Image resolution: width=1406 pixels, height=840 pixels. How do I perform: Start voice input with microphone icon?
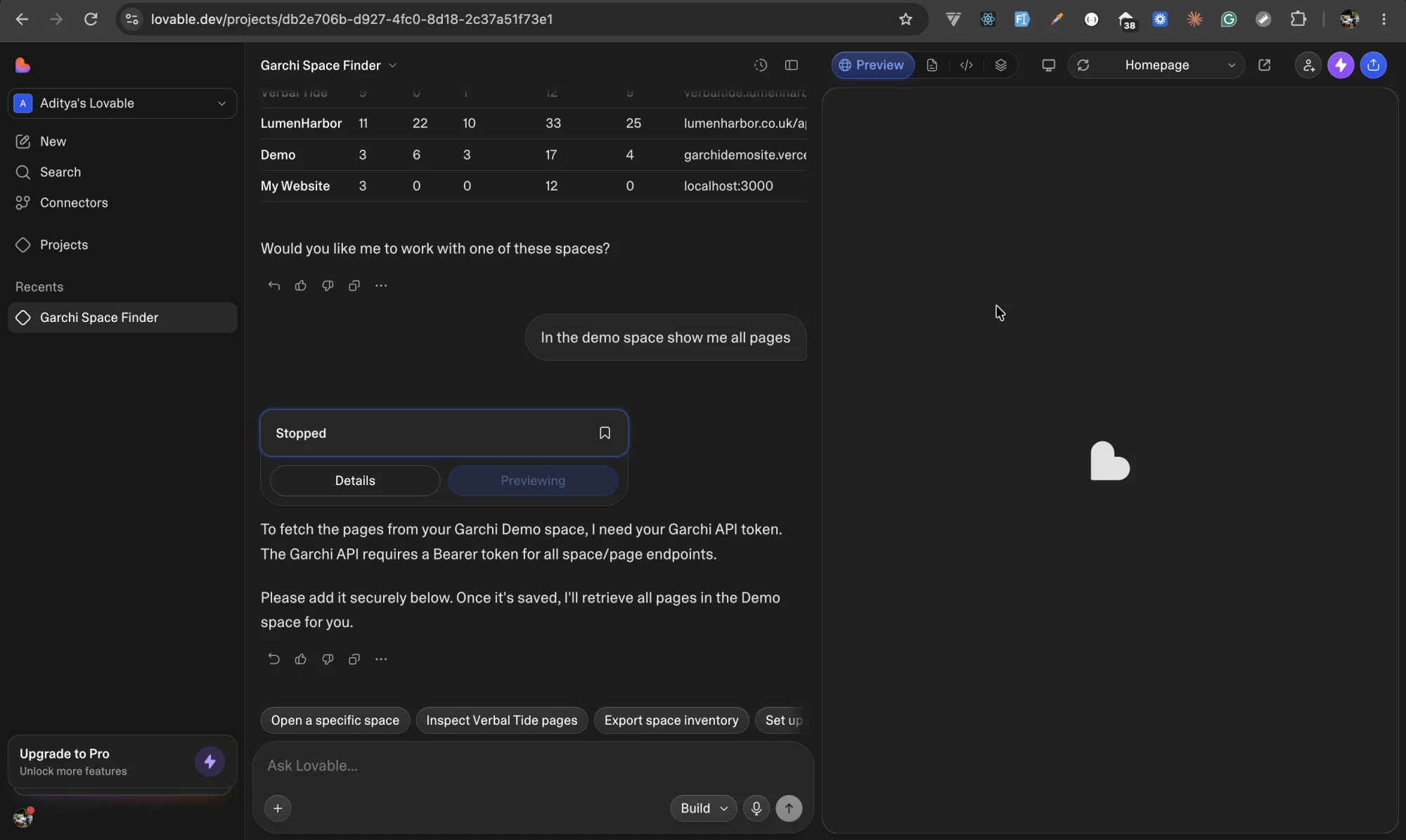click(756, 808)
